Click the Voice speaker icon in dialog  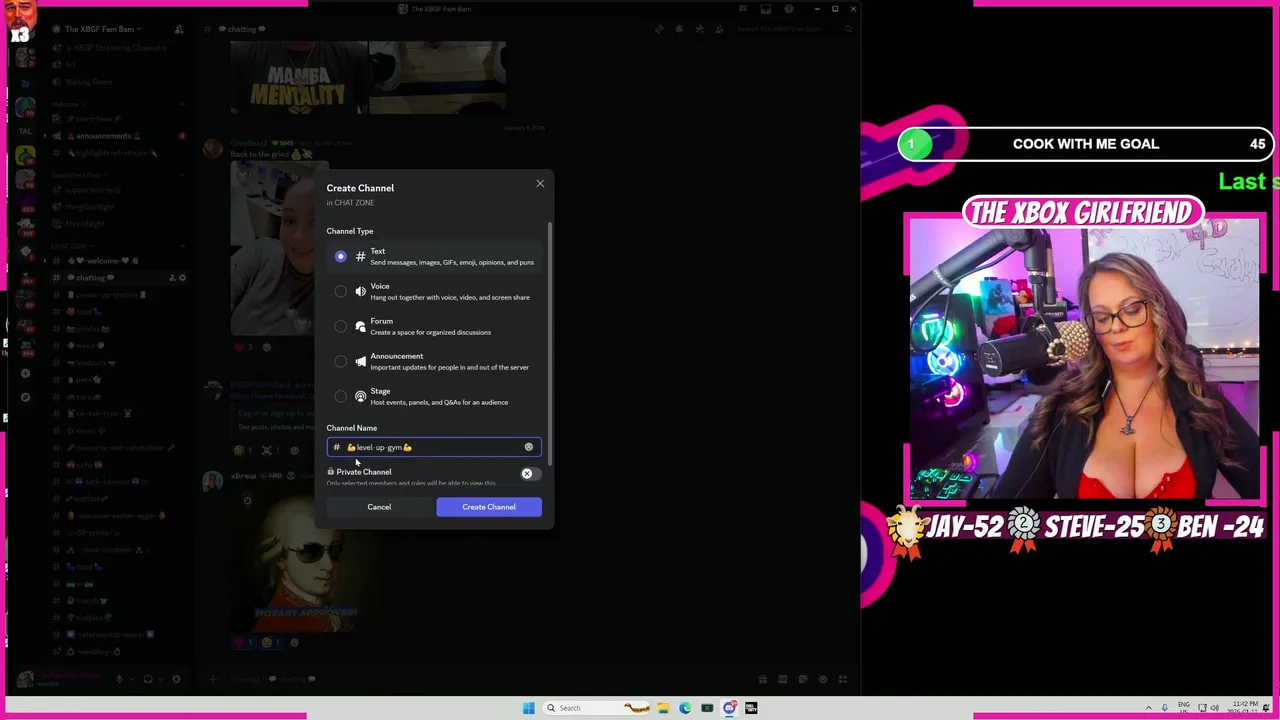click(x=360, y=292)
